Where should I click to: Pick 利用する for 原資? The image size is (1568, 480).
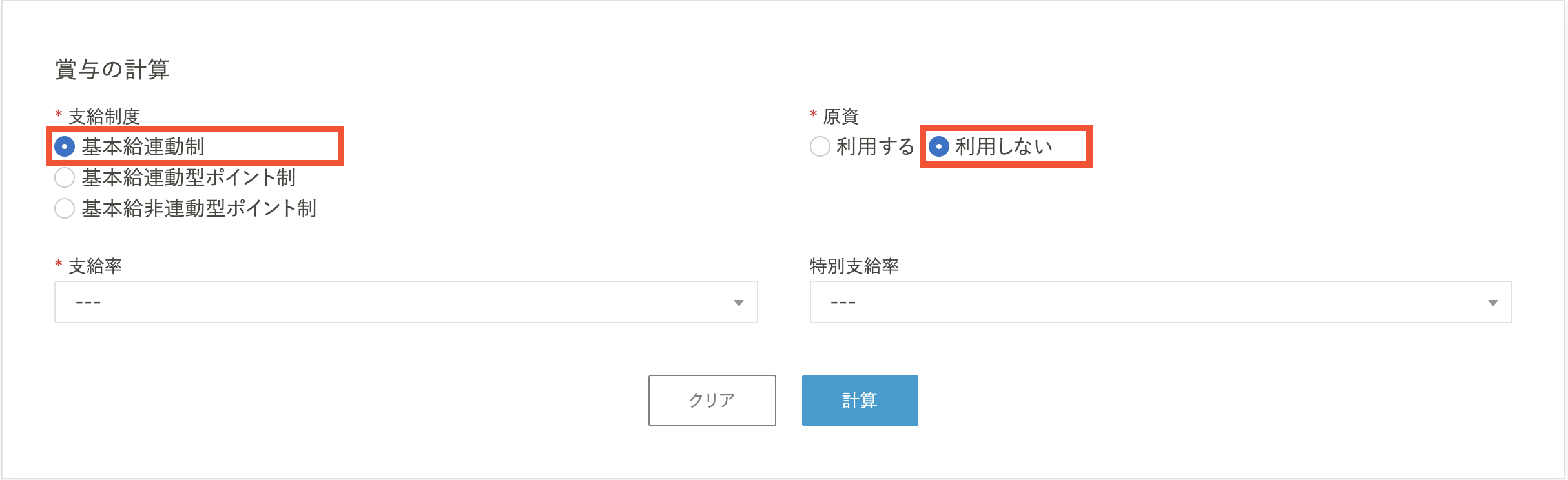820,146
